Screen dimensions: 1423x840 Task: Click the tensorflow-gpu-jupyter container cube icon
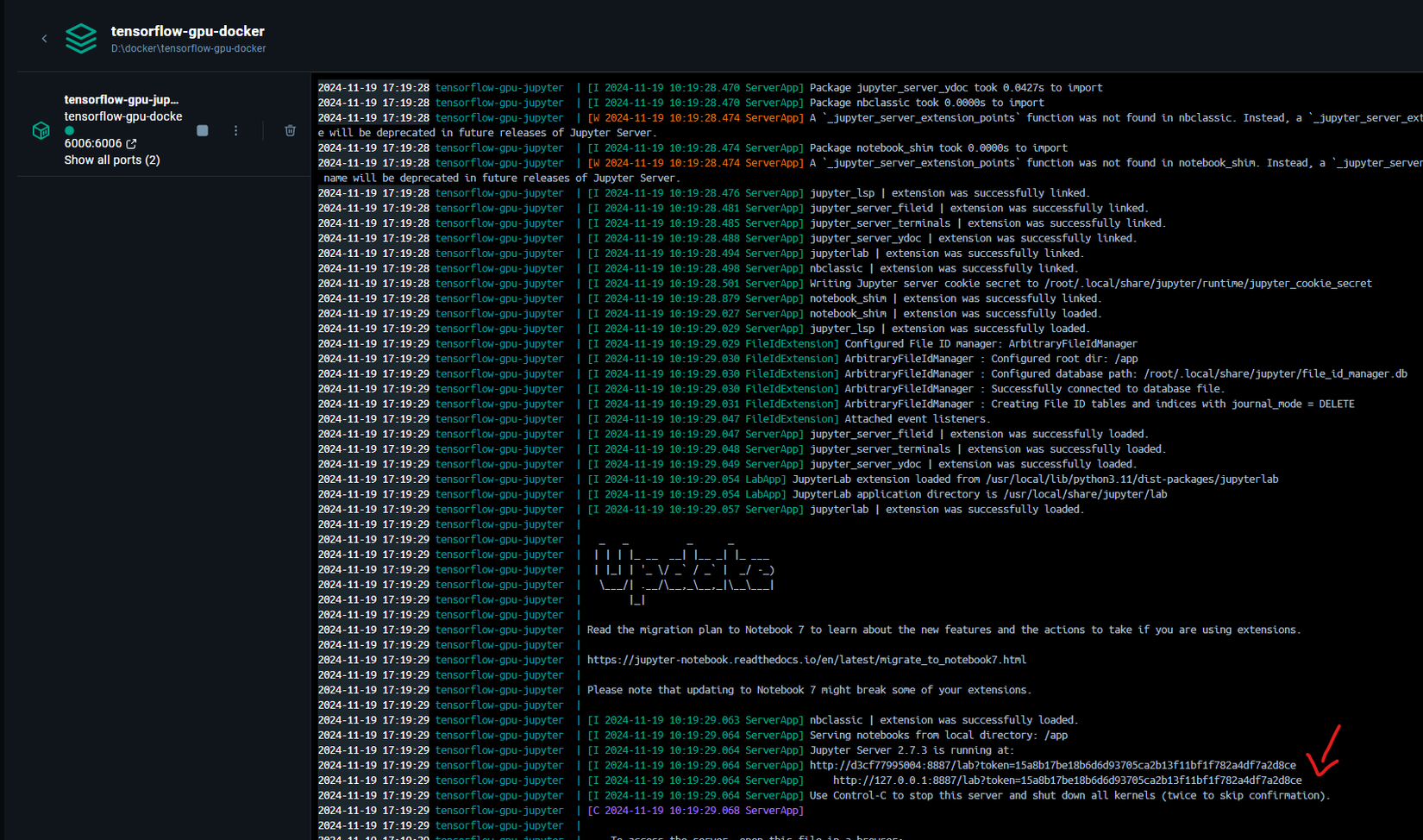point(41,130)
